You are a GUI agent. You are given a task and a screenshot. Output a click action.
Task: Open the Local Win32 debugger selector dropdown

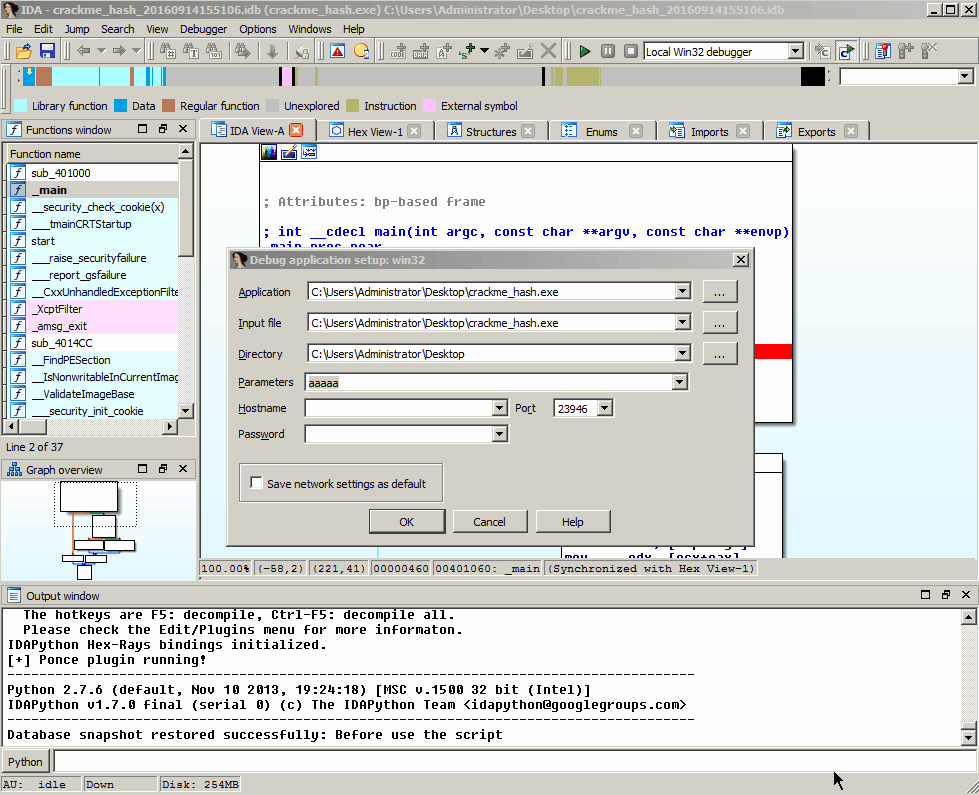click(795, 51)
